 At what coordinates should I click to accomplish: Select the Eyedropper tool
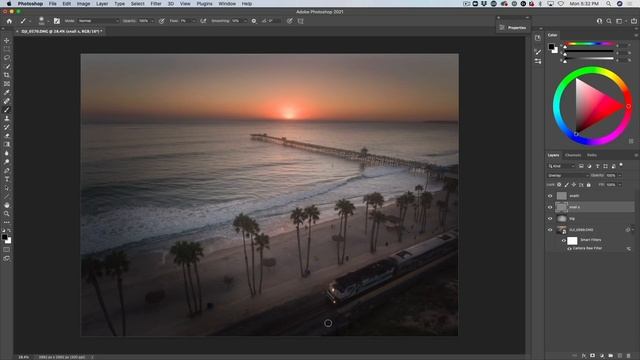tap(7, 92)
